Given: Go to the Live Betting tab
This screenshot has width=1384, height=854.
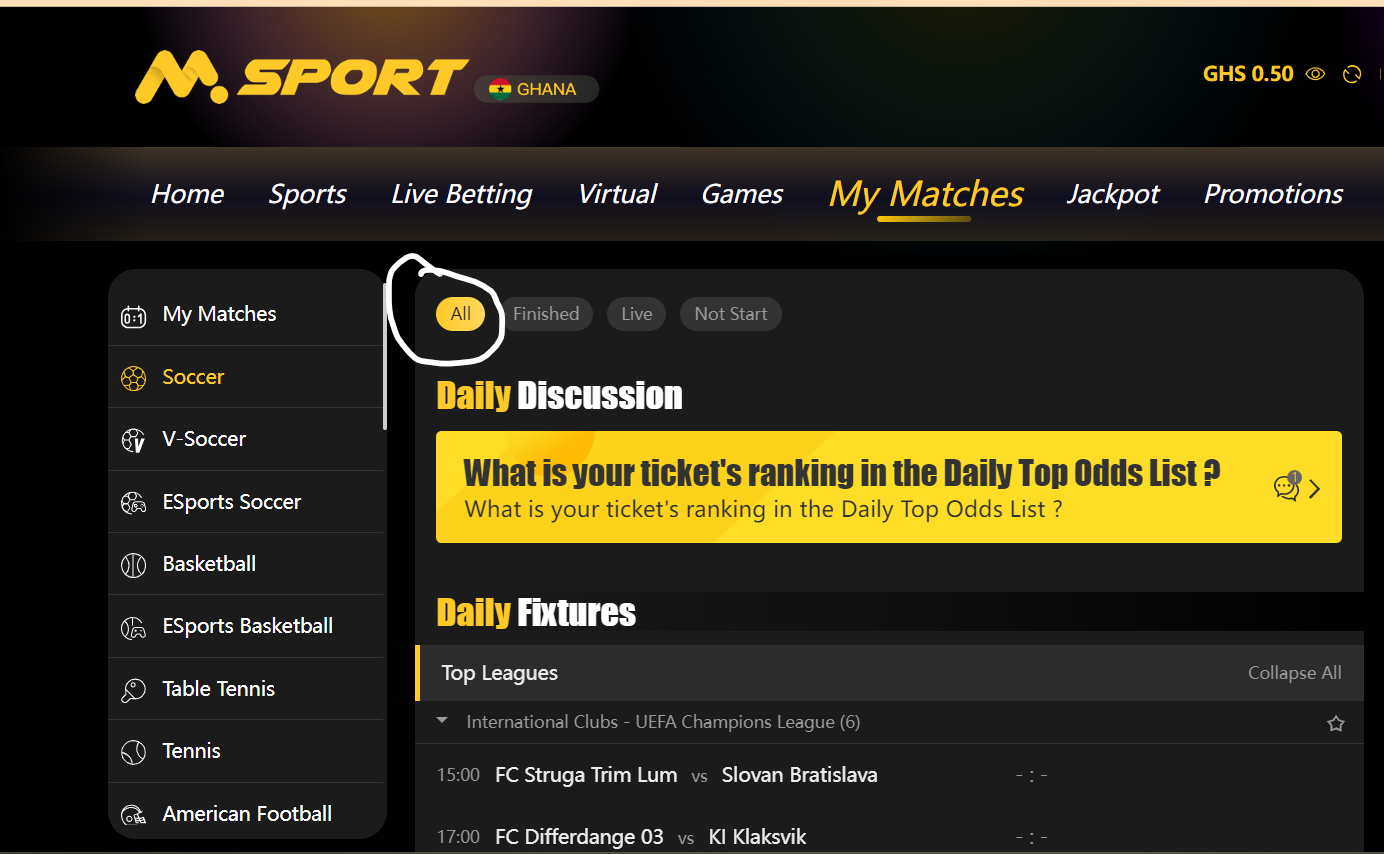Looking at the screenshot, I should pyautogui.click(x=461, y=194).
